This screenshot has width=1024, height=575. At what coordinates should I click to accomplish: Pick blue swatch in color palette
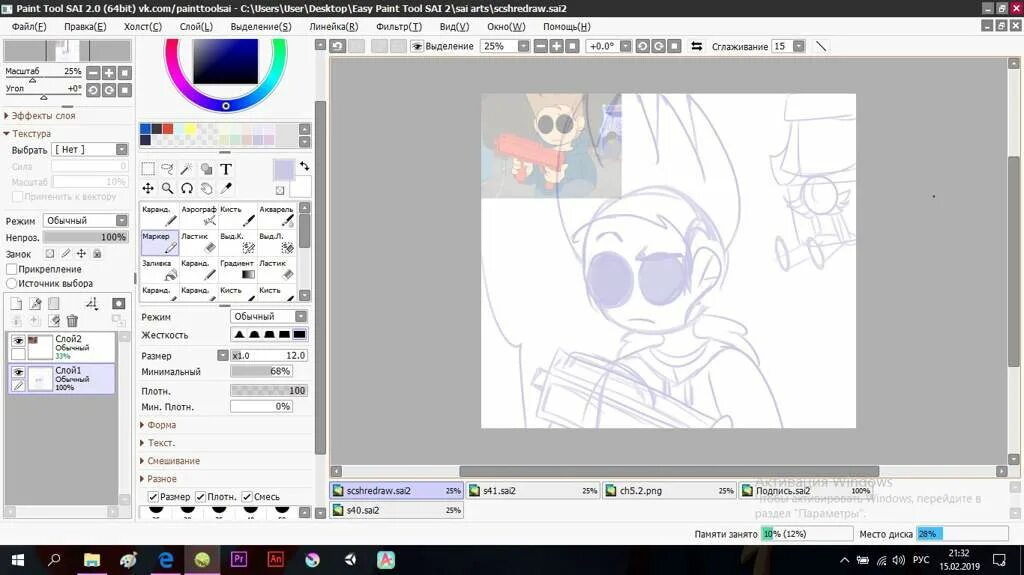[x=146, y=129]
